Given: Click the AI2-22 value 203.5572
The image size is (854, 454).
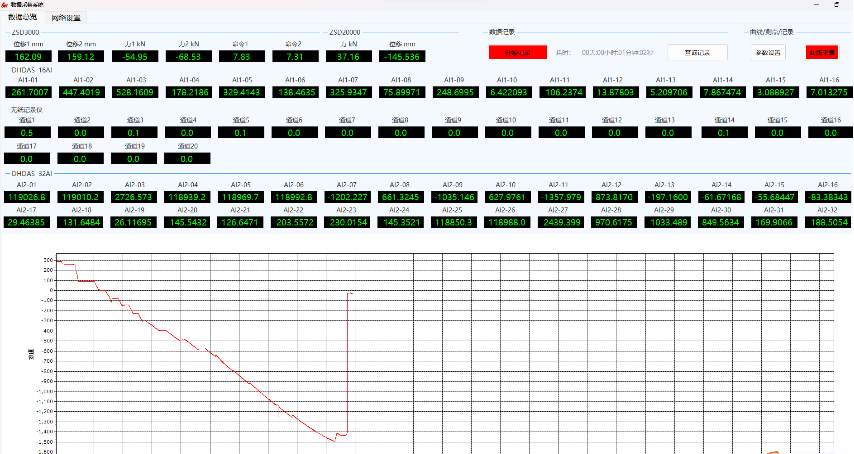Looking at the screenshot, I should pyautogui.click(x=294, y=222).
